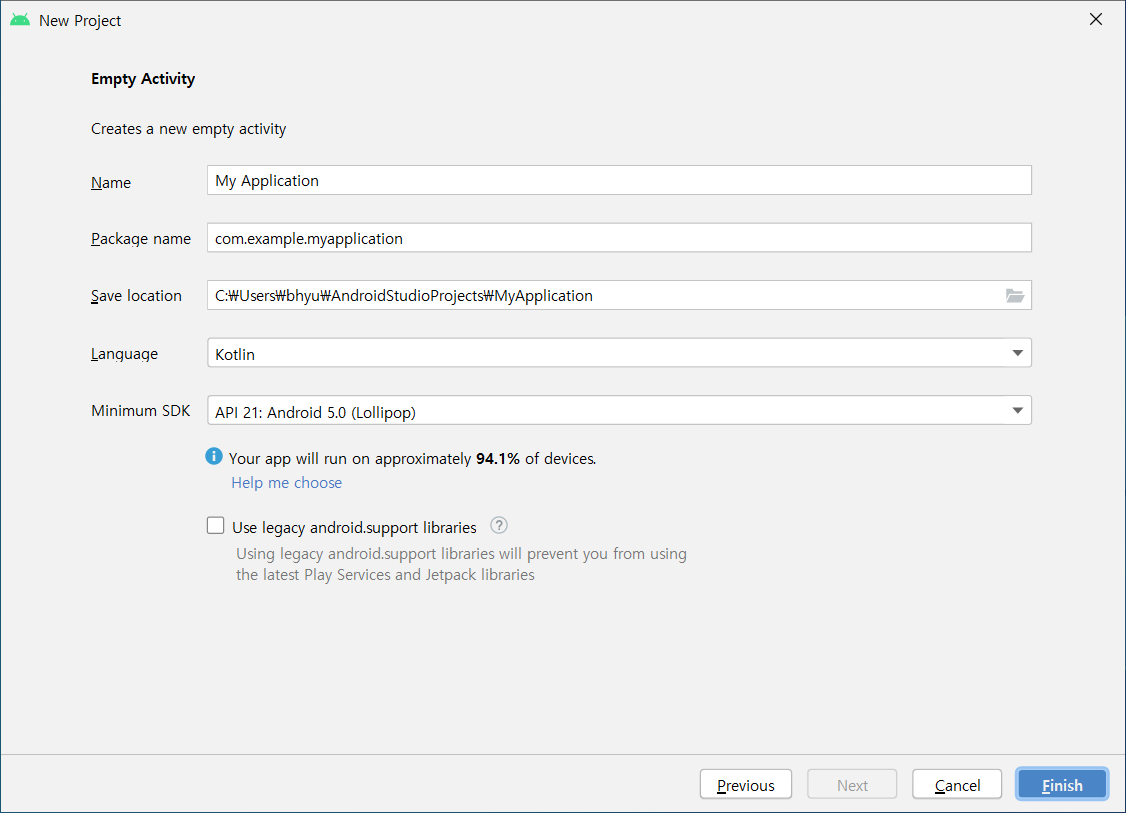Click the Package name input field
The width and height of the screenshot is (1126, 813).
[619, 238]
